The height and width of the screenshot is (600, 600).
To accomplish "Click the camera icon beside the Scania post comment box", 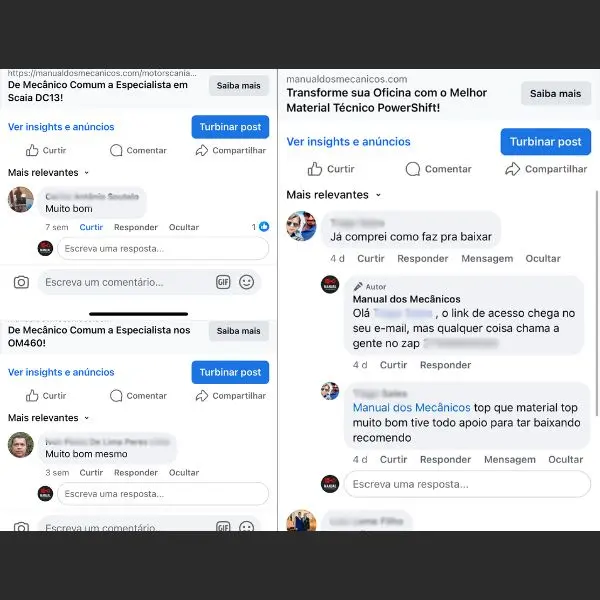I will (x=21, y=282).
